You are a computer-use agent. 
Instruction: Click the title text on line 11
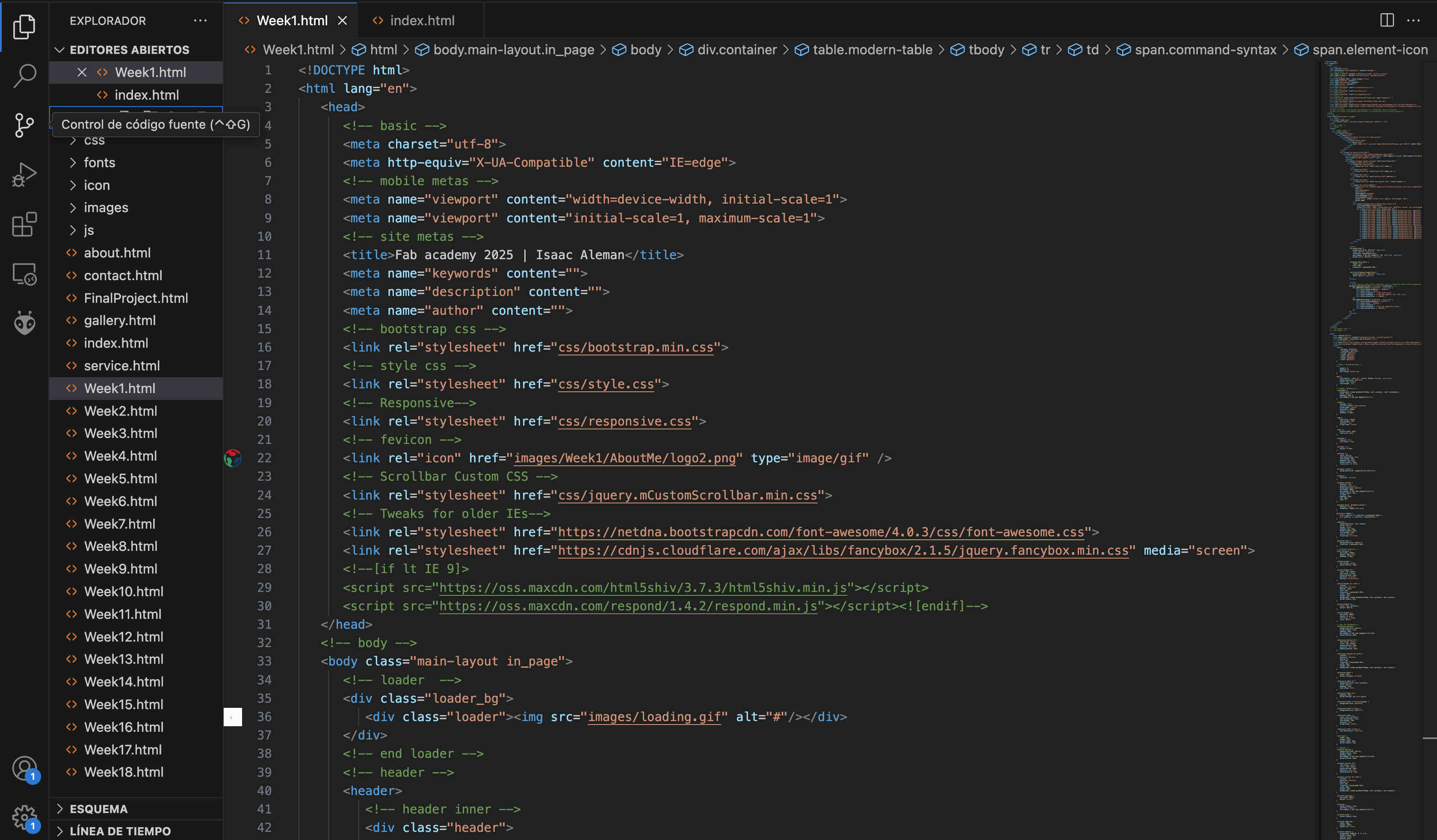point(510,255)
